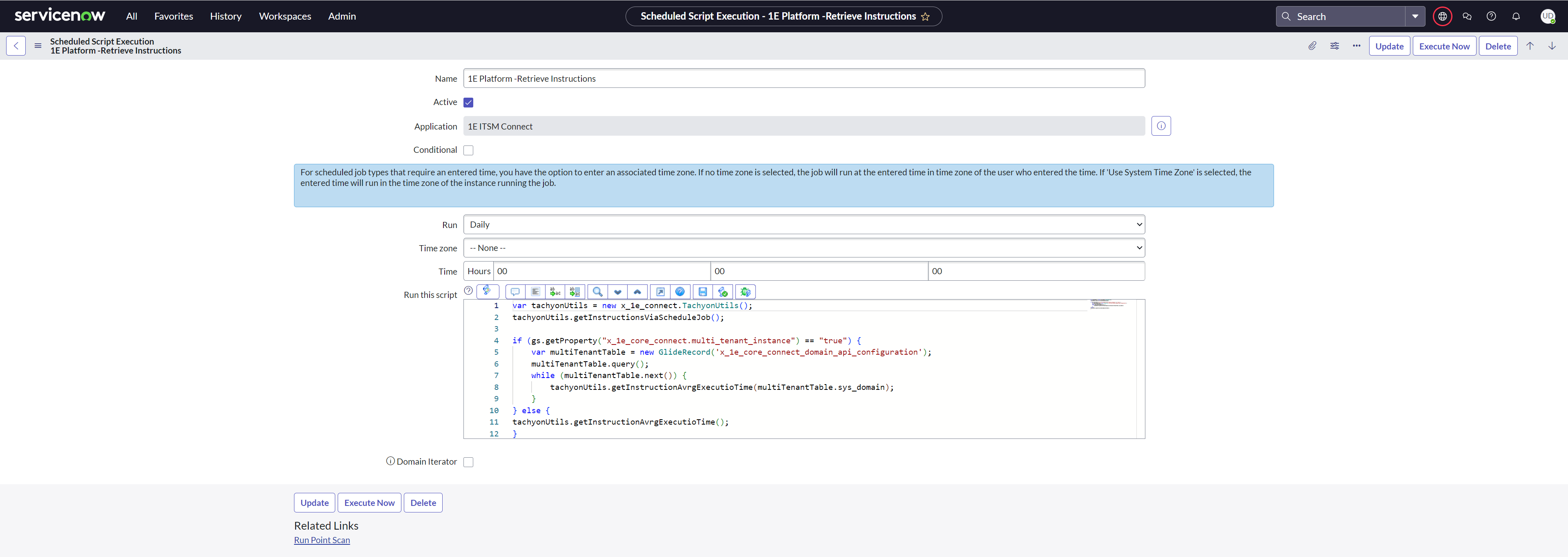This screenshot has width=1568, height=557.
Task: Click the Format Code icon
Action: tap(535, 292)
